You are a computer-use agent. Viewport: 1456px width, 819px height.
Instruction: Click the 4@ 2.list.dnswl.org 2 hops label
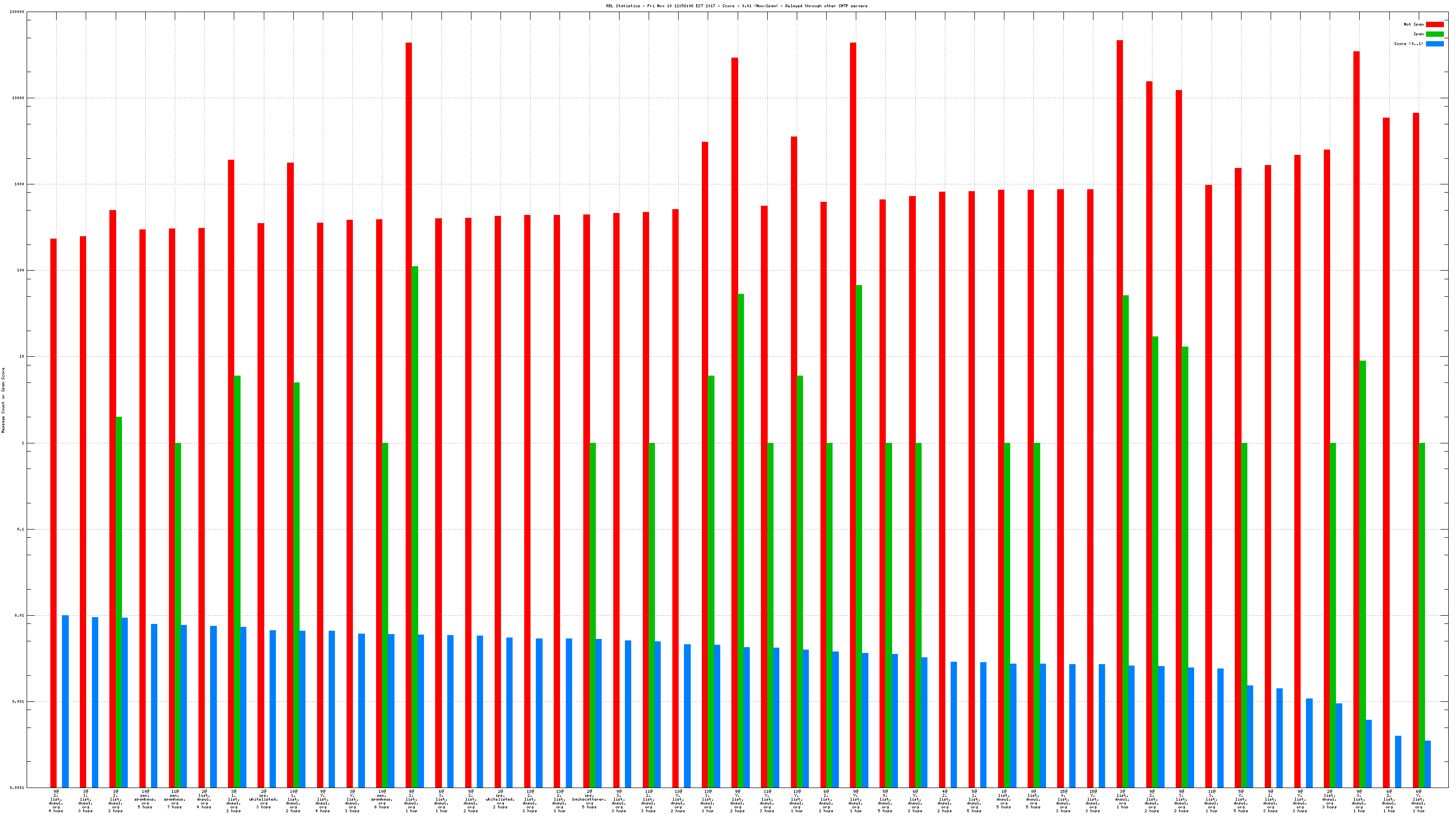[x=944, y=802]
